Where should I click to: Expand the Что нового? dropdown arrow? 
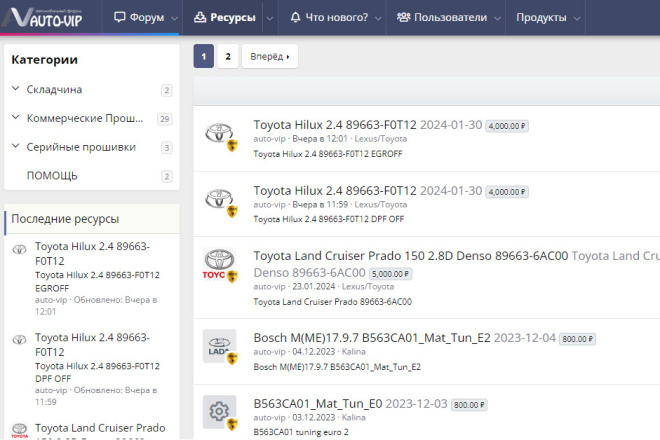pyautogui.click(x=378, y=18)
